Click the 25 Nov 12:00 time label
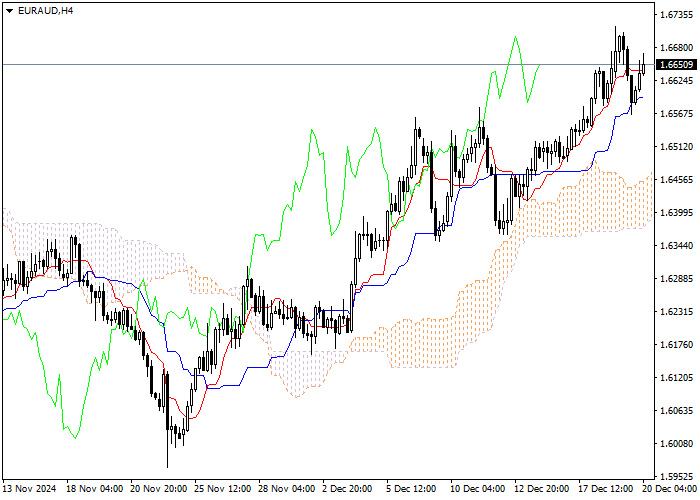The image size is (700, 500). coord(223,489)
